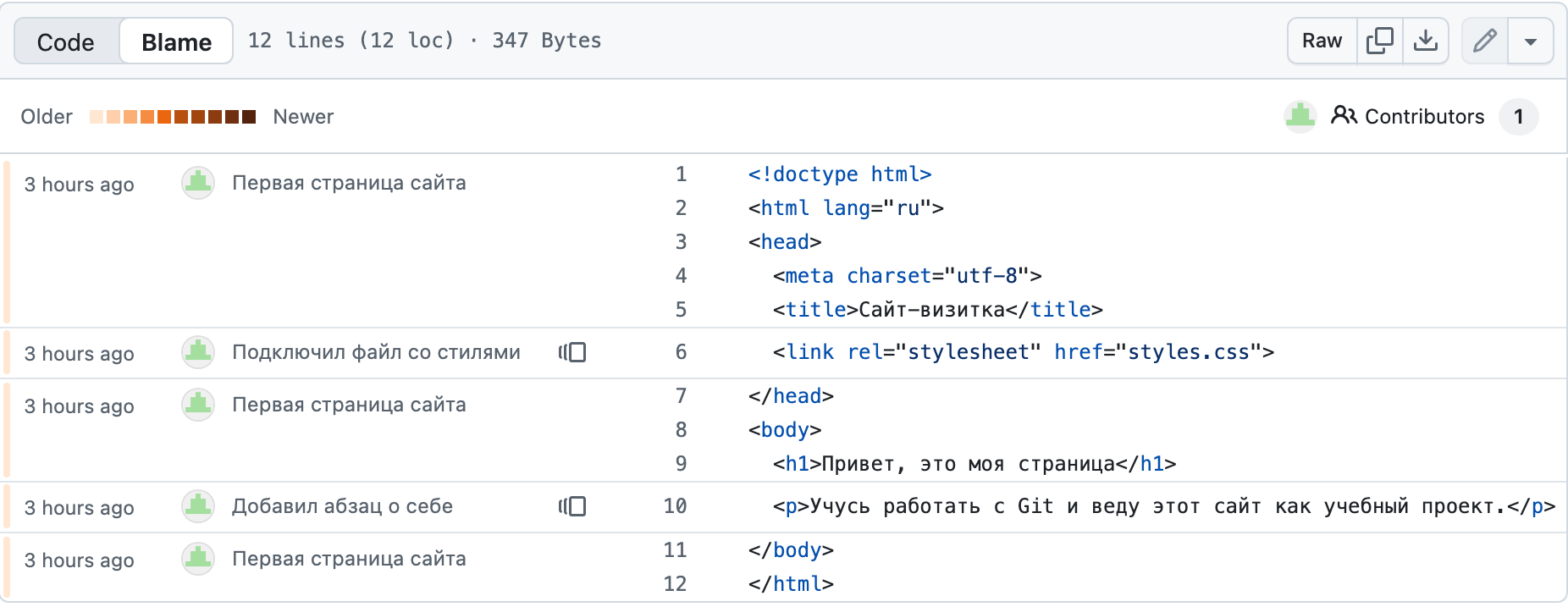1568x607 pixels.
Task: Click line number 6
Action: pyautogui.click(x=681, y=352)
